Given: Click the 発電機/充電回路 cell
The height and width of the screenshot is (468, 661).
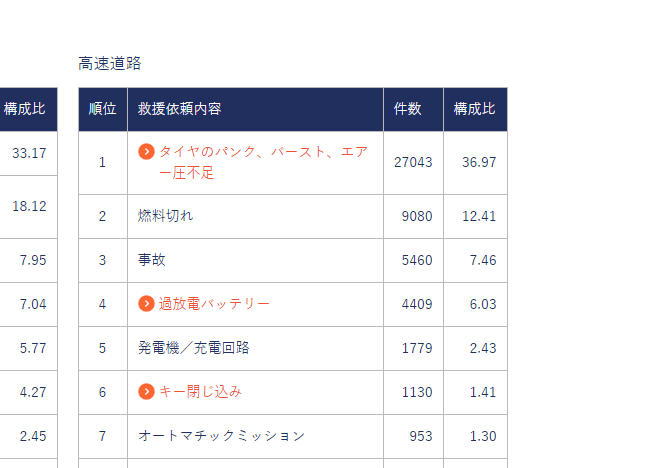Looking at the screenshot, I should [194, 348].
